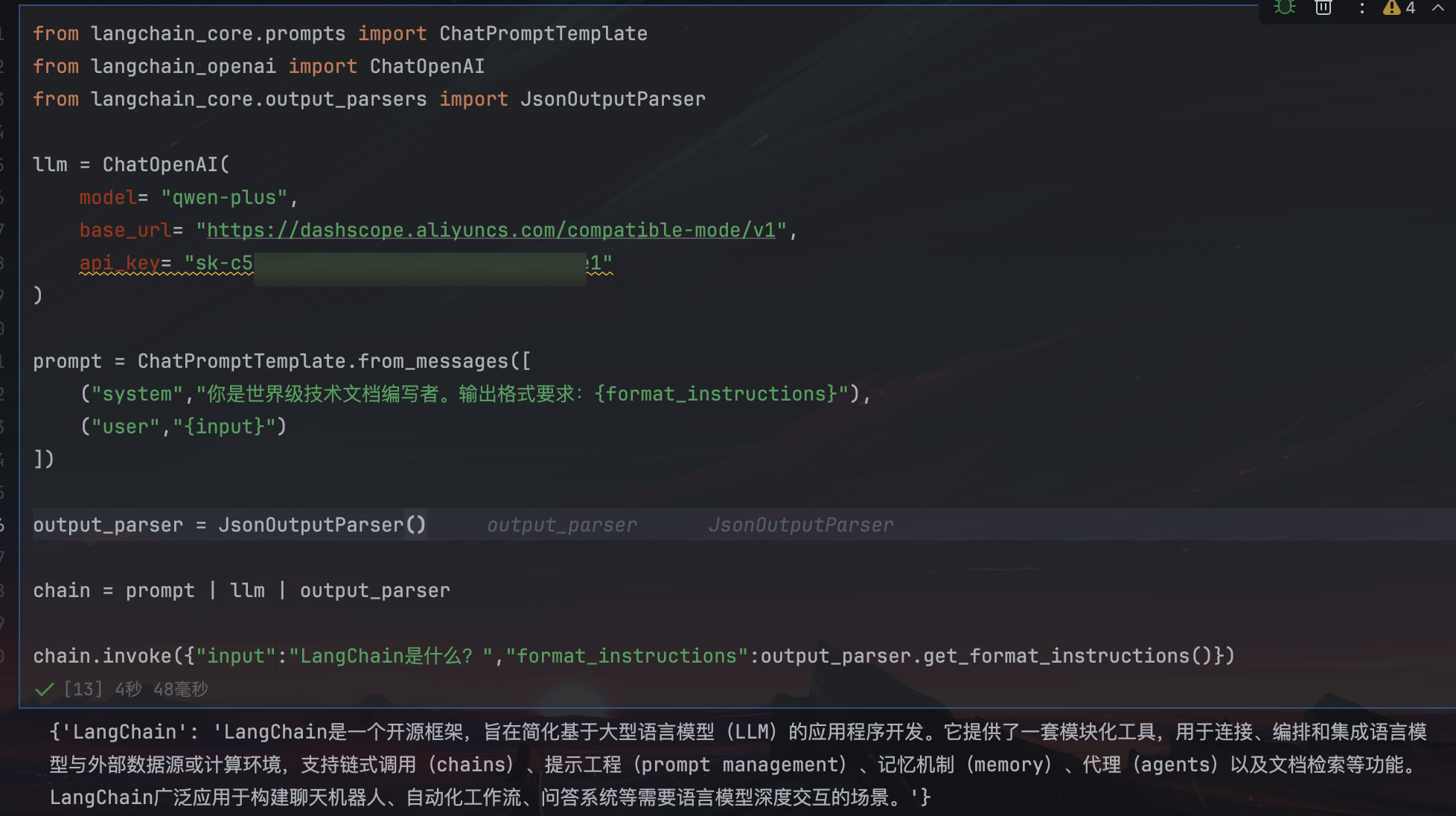Image resolution: width=1456 pixels, height=816 pixels.
Task: Place cursor on the "qwen-plus" model string
Action: coord(224,197)
